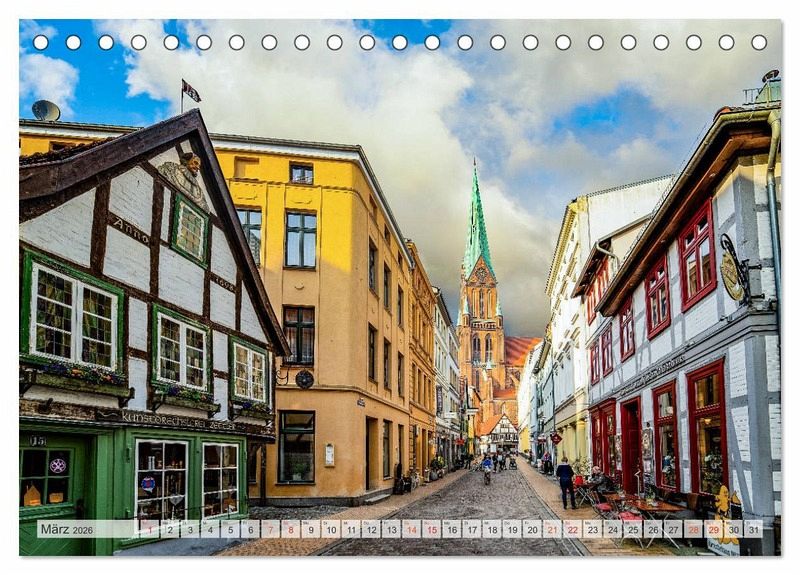Screen dimensions: 800x575
Task: Click the Kunstdrechslerei shop sign lettering
Action: [x=179, y=421]
